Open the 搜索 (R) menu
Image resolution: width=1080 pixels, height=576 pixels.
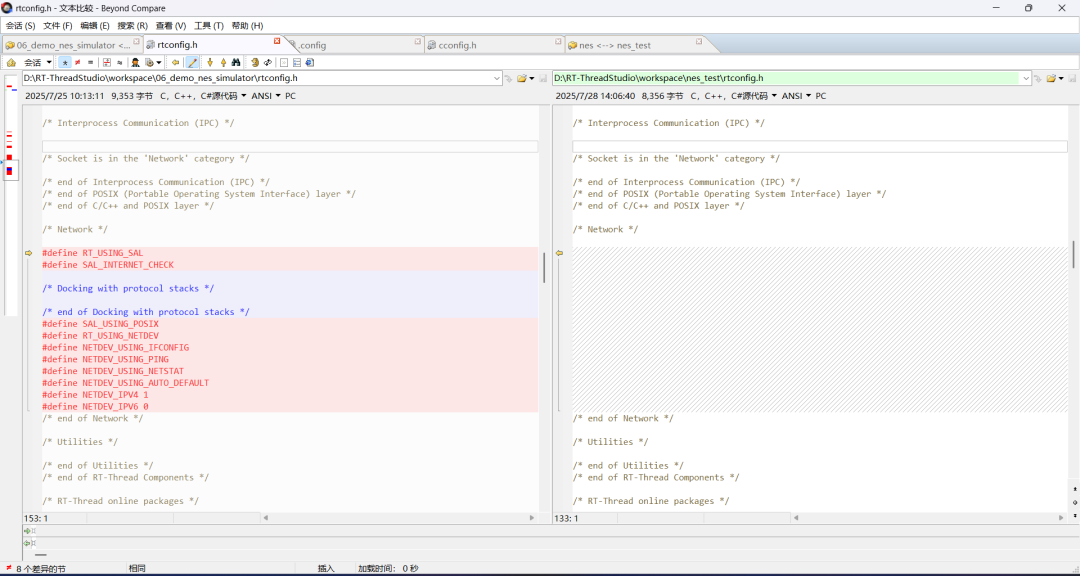pos(132,25)
